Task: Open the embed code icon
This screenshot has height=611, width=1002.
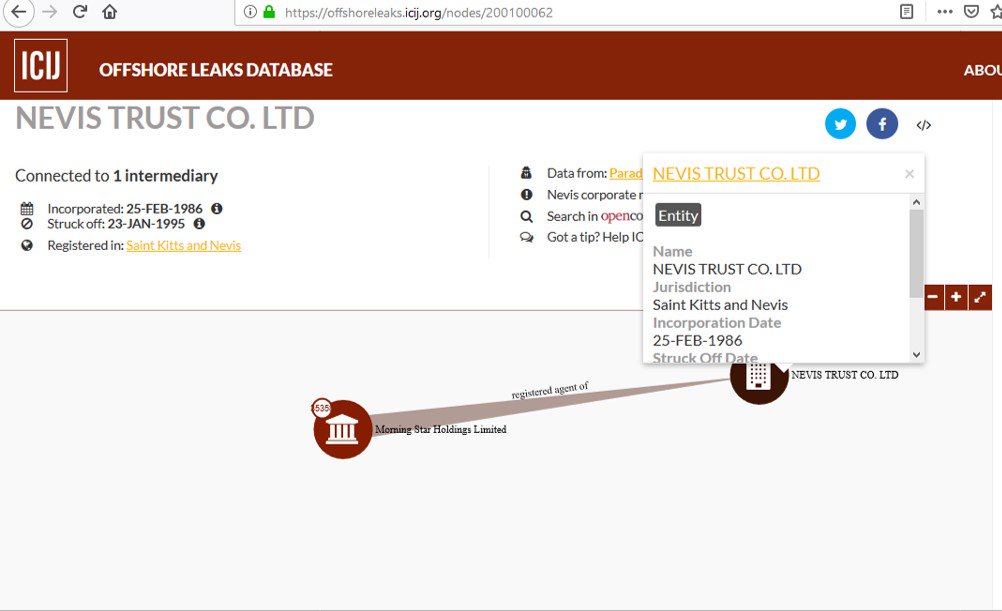Action: pos(923,125)
